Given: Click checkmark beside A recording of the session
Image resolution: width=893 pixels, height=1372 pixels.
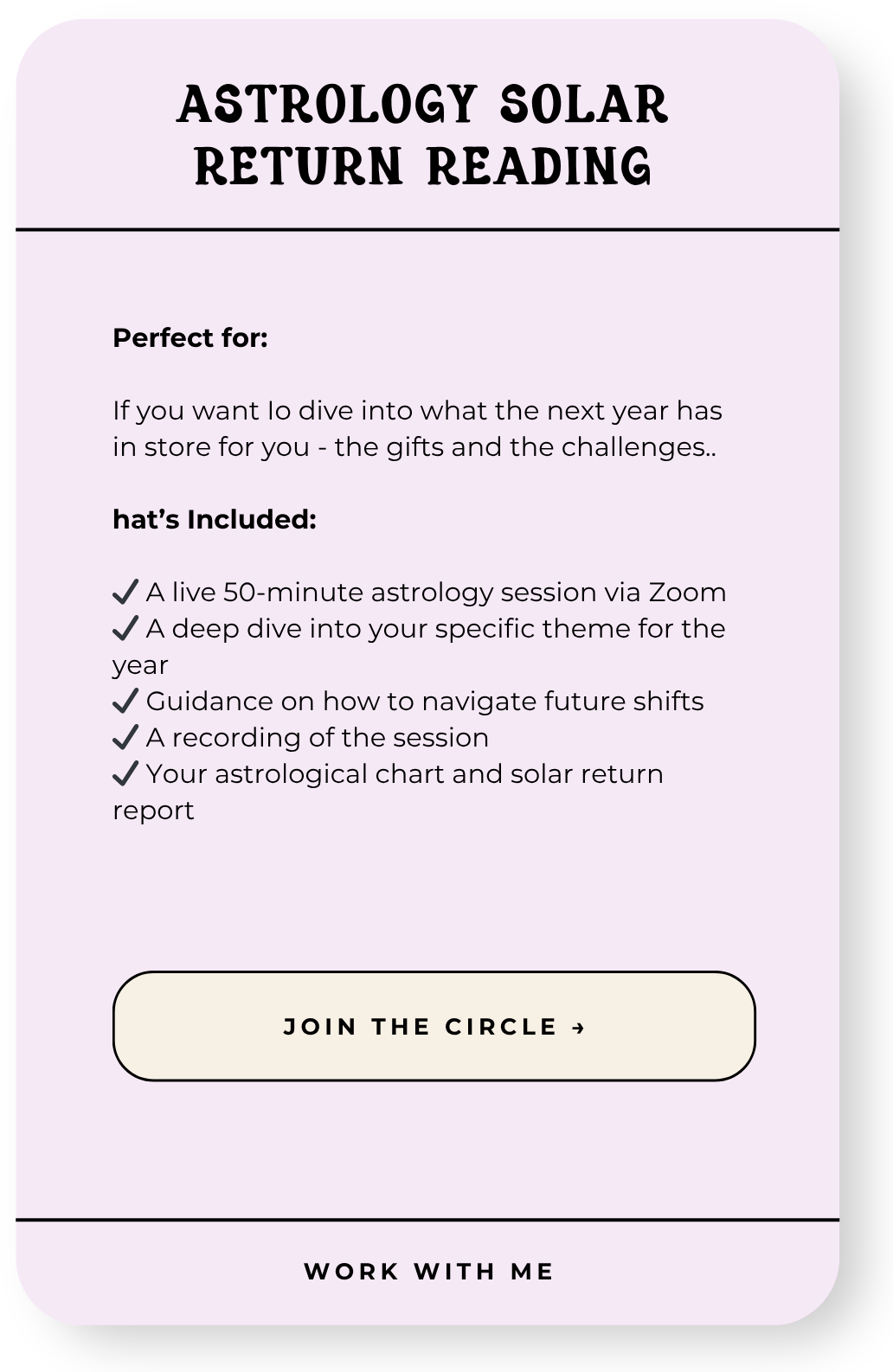Looking at the screenshot, I should pos(125,738).
